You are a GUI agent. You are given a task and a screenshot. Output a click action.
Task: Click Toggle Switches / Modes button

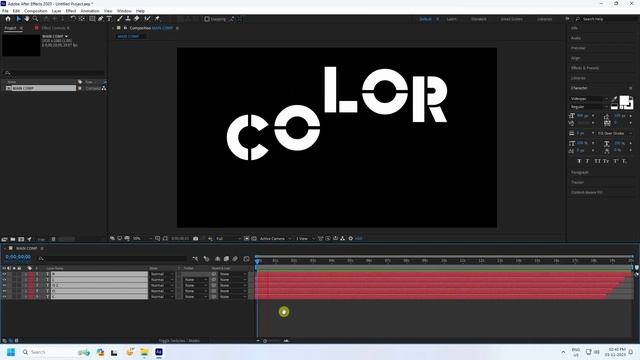click(x=179, y=340)
